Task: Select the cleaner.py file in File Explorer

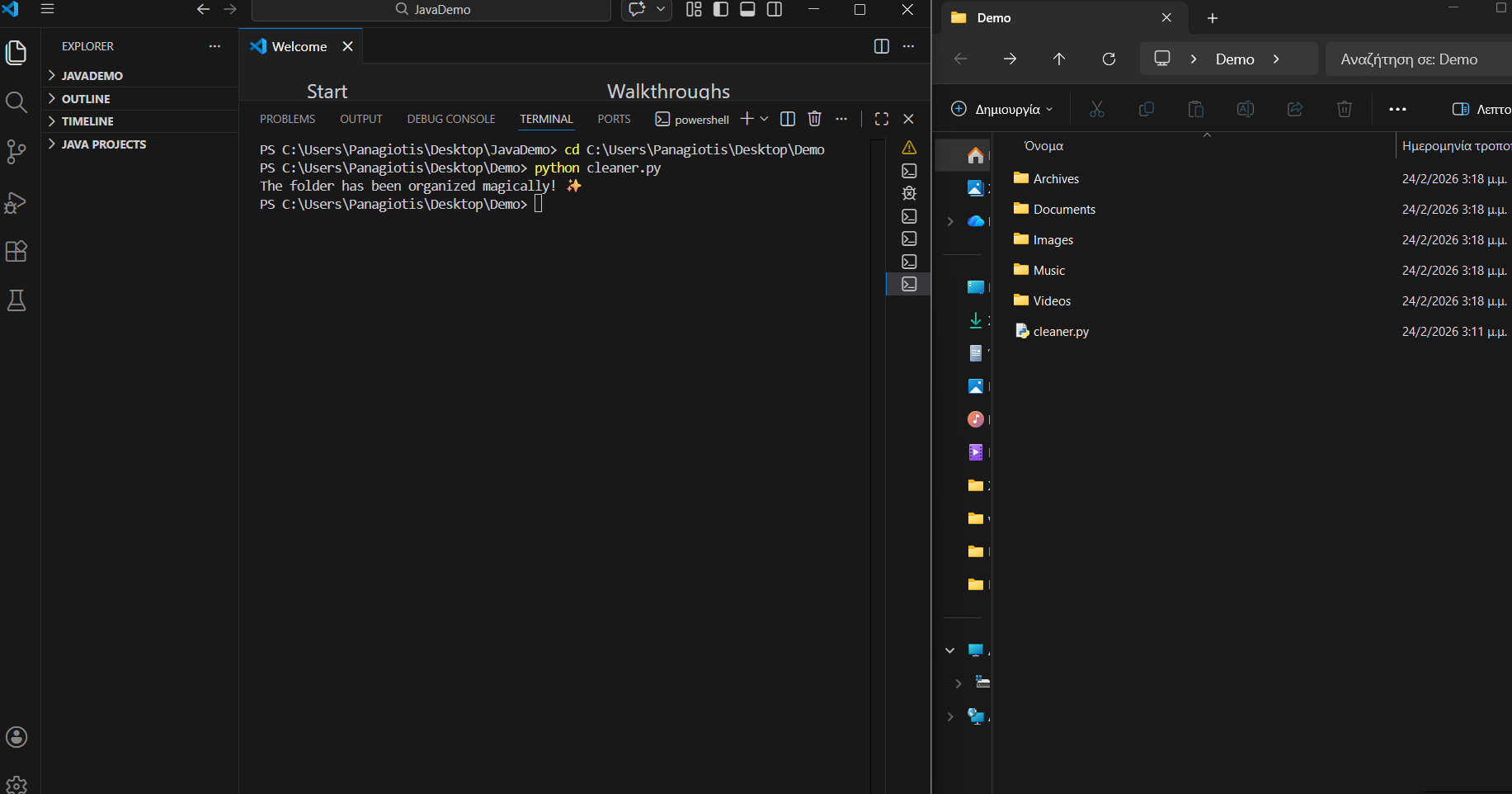Action: (x=1061, y=331)
